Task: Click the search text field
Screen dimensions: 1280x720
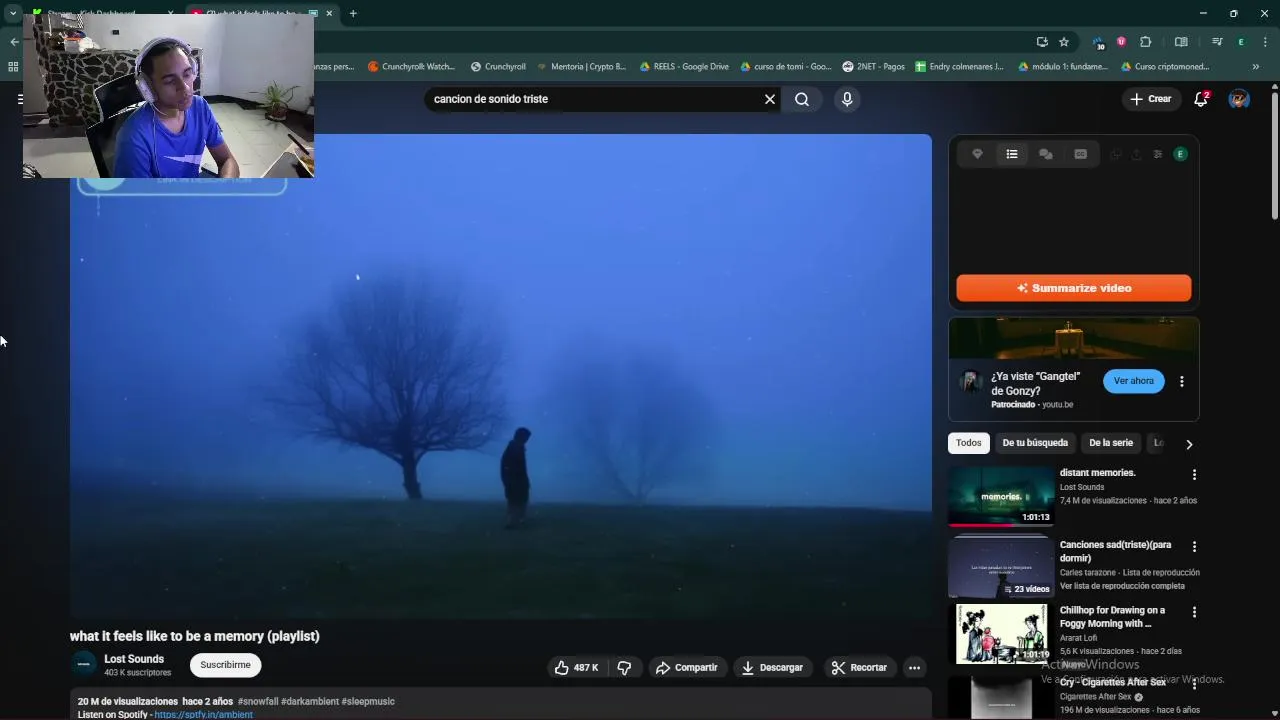Action: click(595, 99)
